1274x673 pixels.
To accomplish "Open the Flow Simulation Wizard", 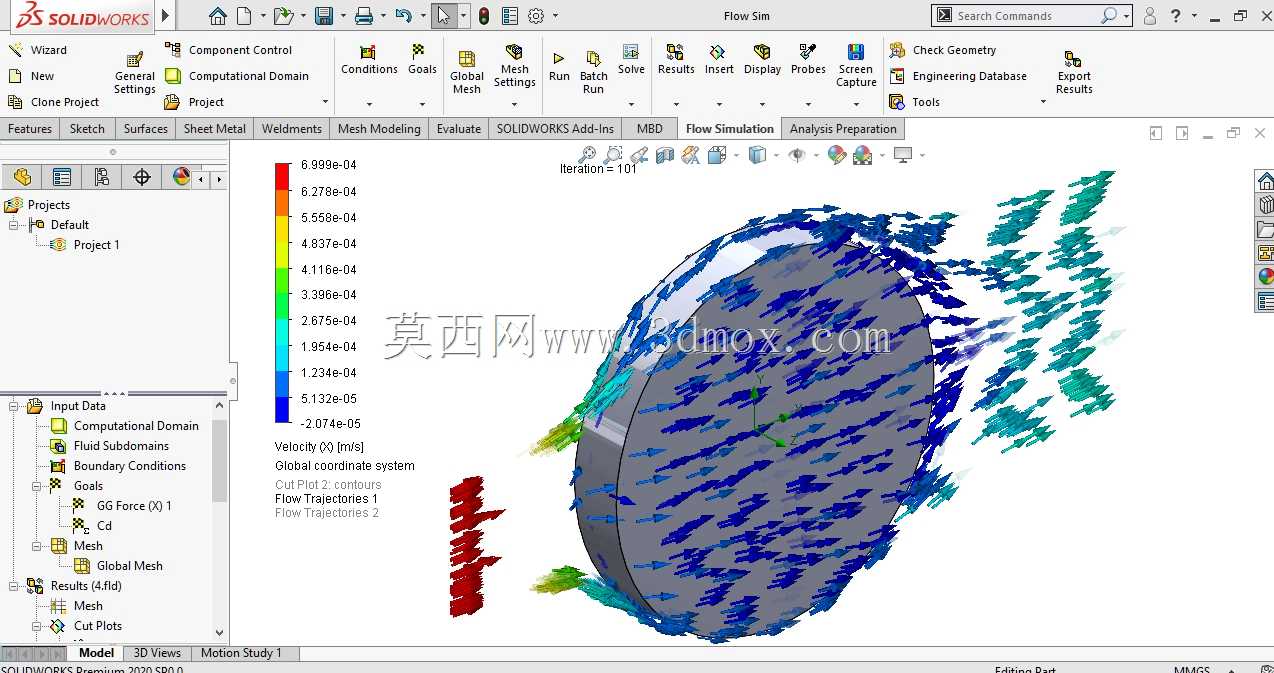I will [37, 50].
